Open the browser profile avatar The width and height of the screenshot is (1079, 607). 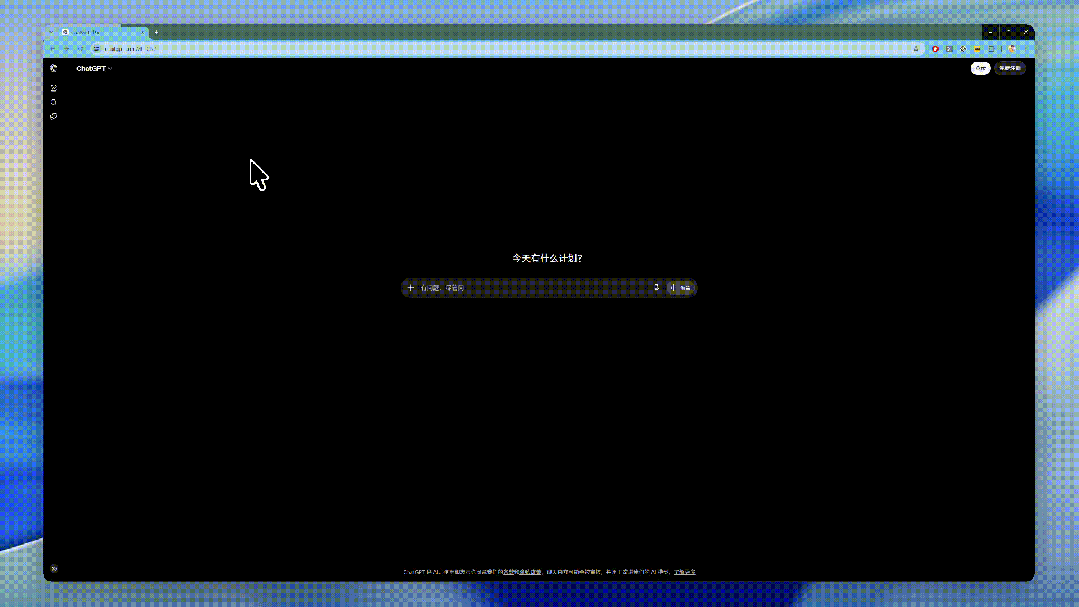point(1012,49)
